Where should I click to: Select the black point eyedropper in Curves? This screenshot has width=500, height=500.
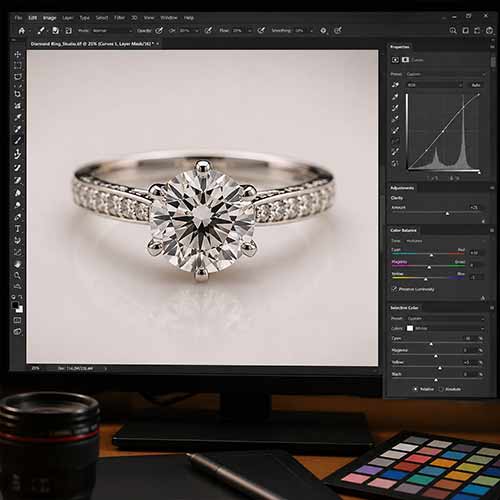tap(395, 97)
